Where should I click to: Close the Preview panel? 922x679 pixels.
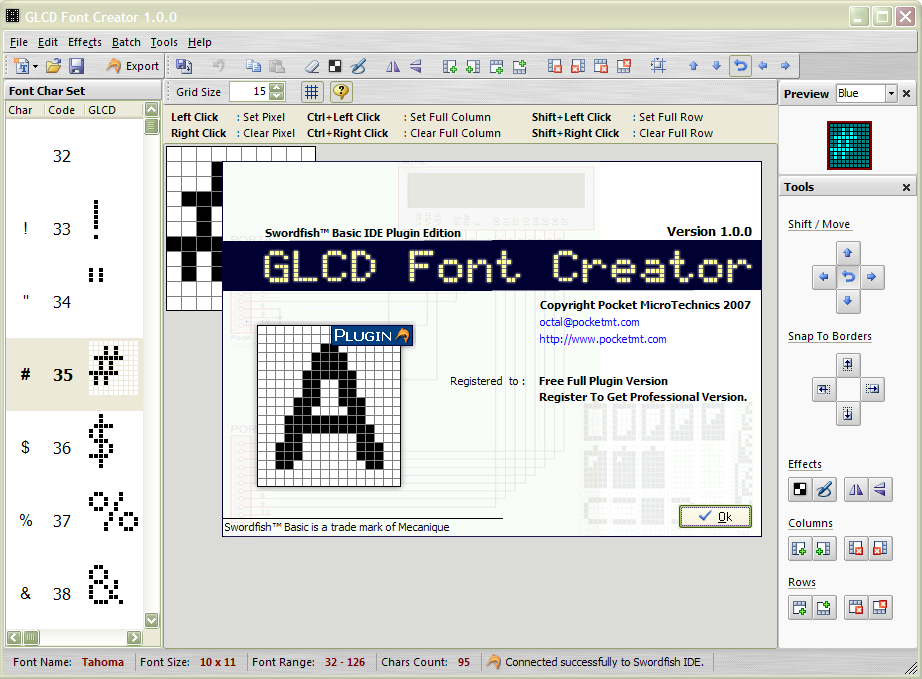(x=906, y=93)
